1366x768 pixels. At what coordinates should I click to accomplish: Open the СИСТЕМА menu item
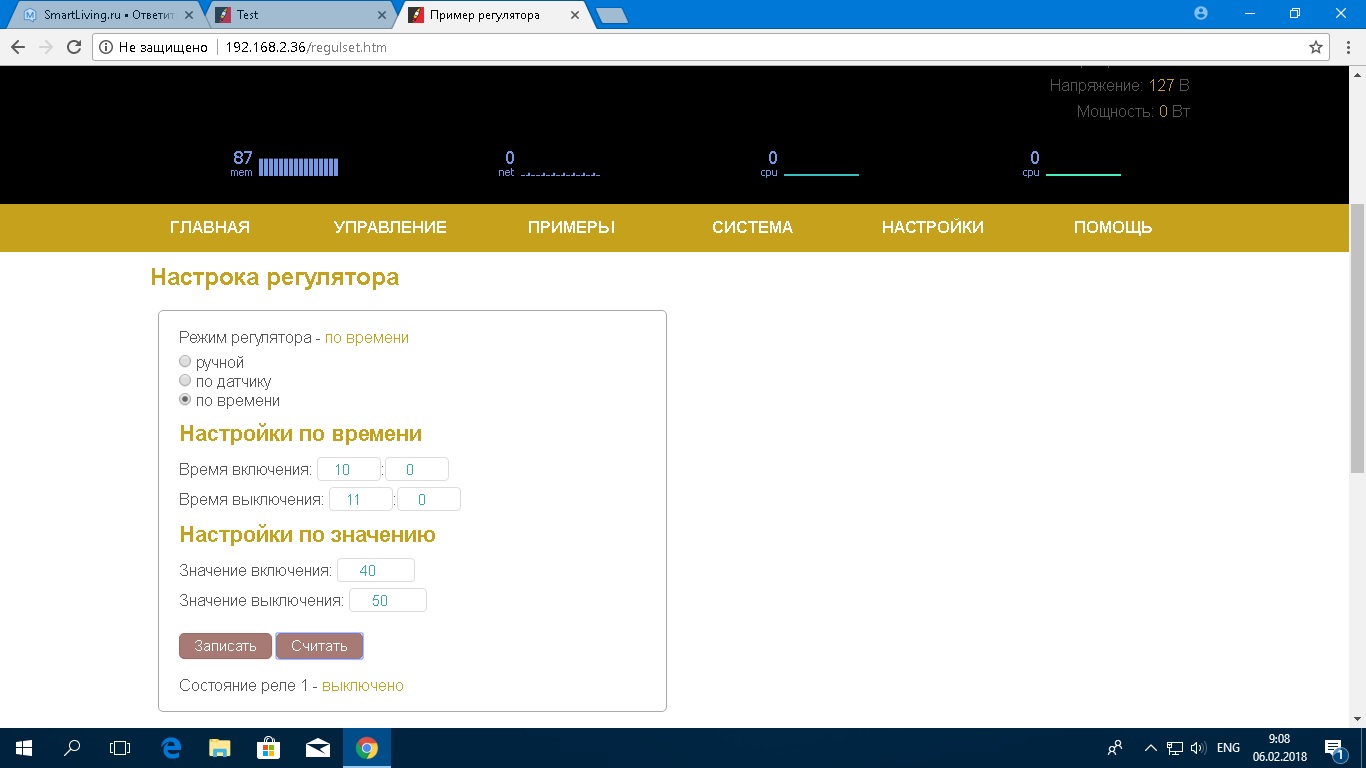753,228
